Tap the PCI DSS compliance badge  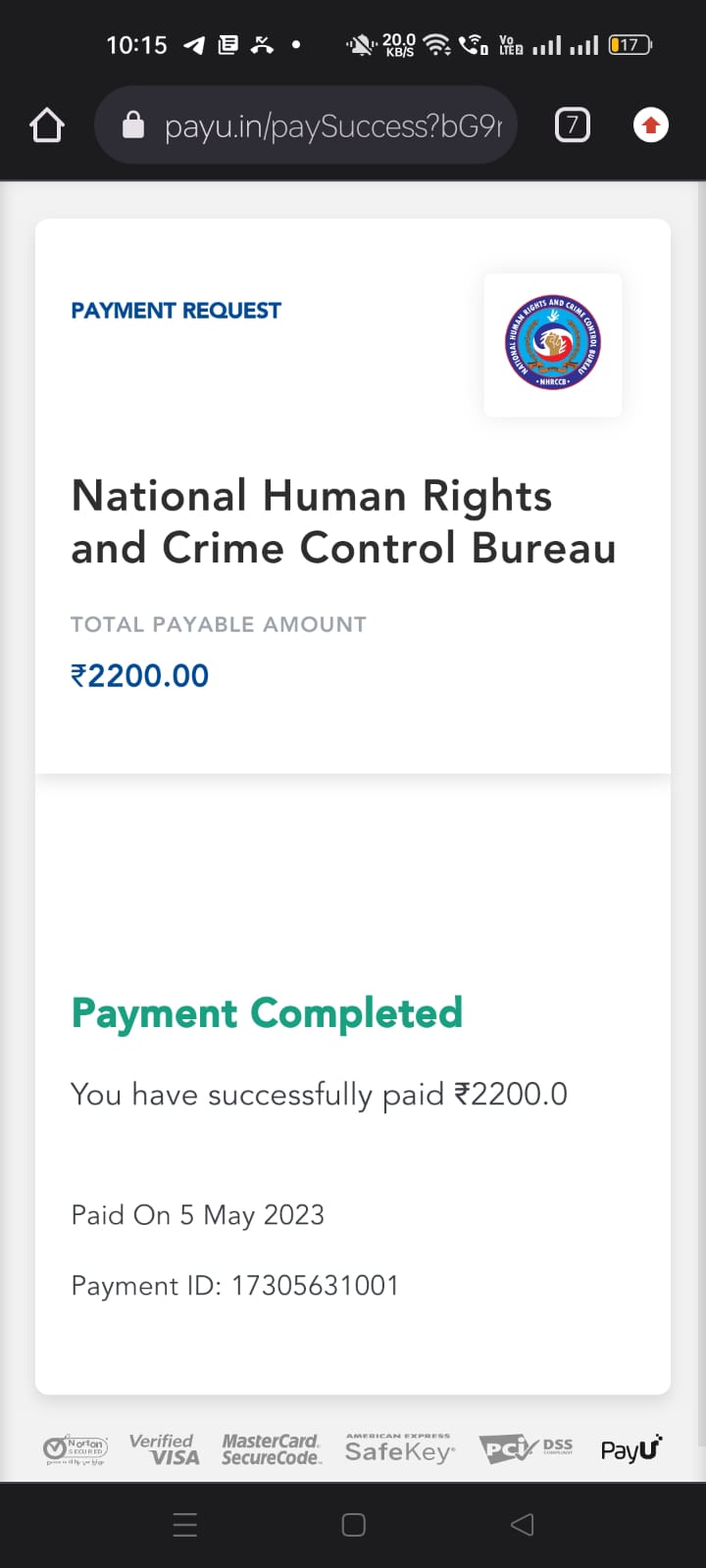pos(526,1448)
